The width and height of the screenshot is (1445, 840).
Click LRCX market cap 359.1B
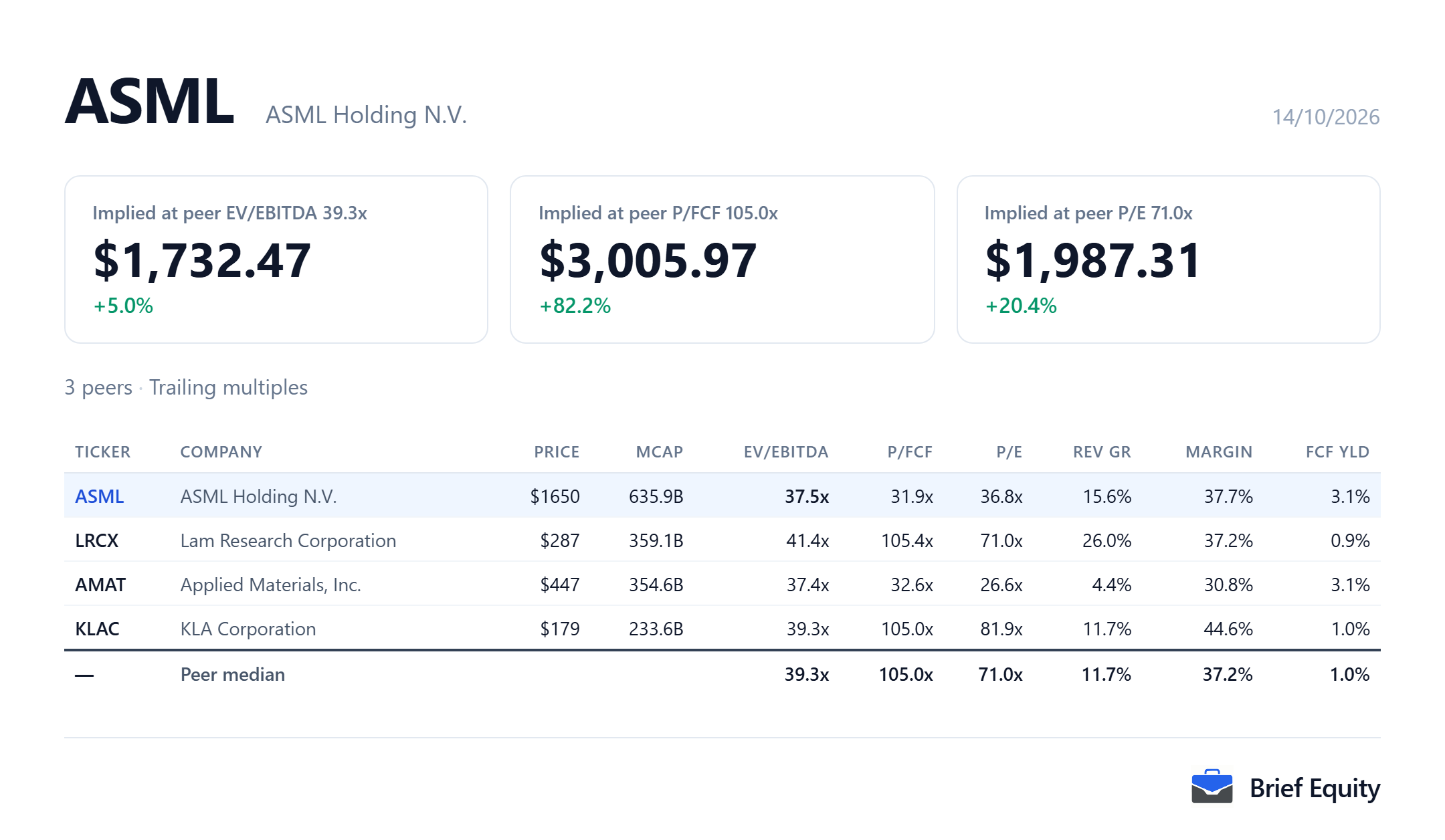tap(656, 540)
